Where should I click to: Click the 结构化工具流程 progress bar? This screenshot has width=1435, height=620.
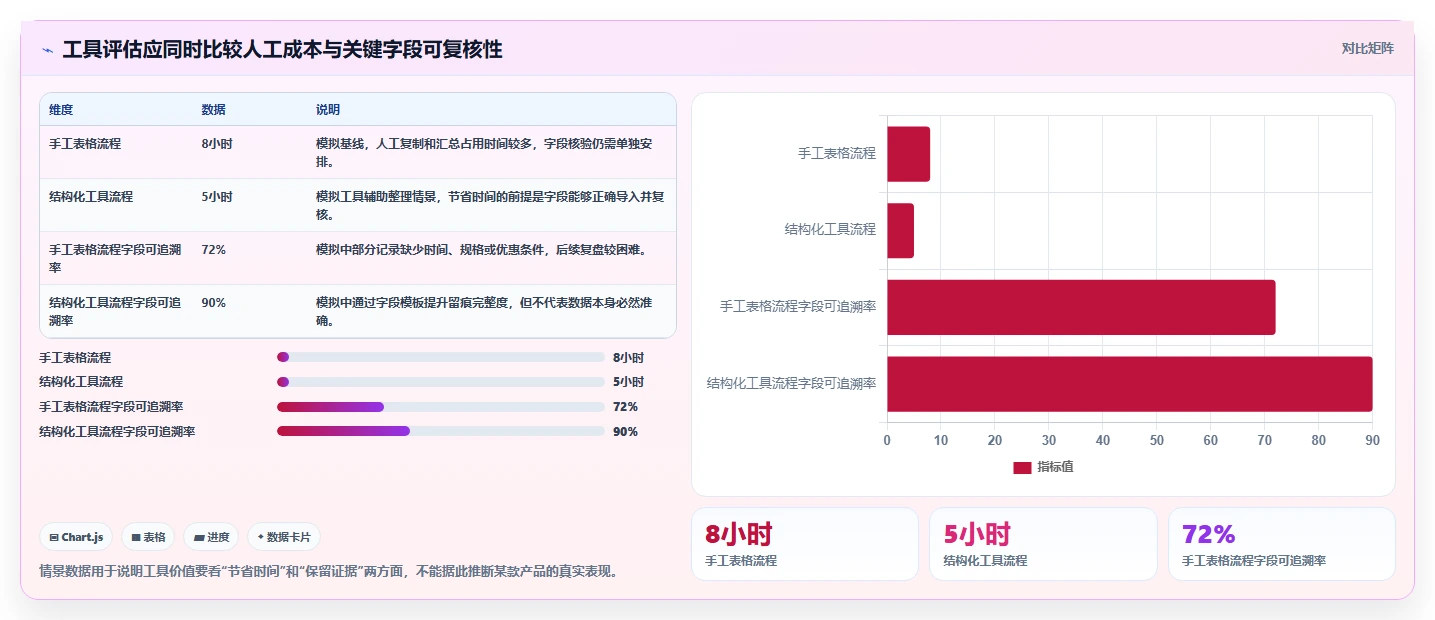tap(441, 382)
